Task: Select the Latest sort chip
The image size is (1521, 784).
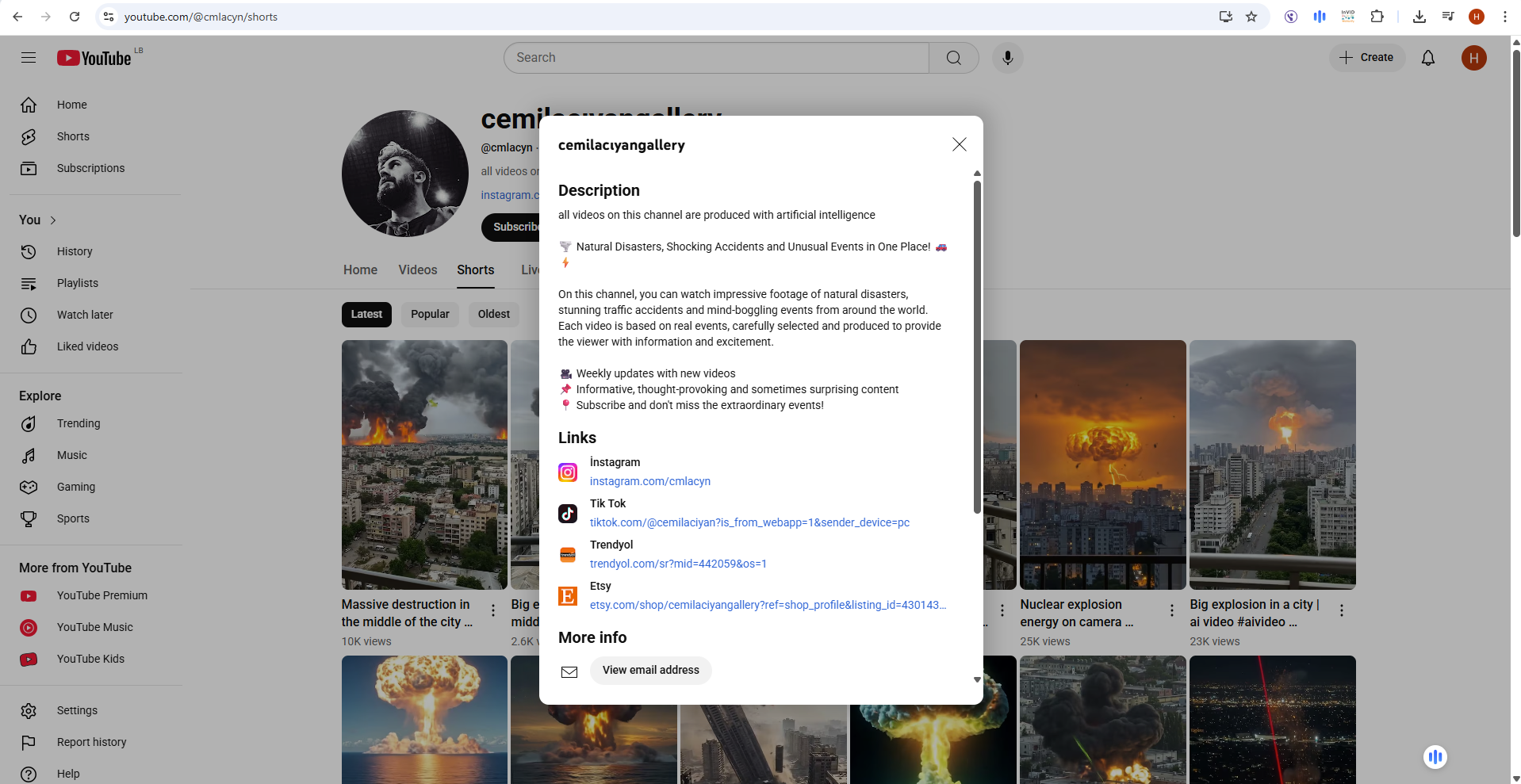Action: pyautogui.click(x=366, y=314)
